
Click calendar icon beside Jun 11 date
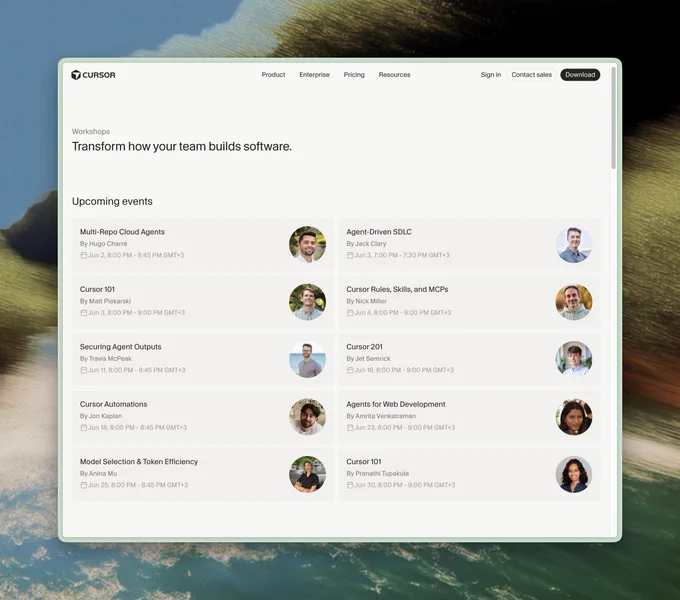pyautogui.click(x=83, y=370)
